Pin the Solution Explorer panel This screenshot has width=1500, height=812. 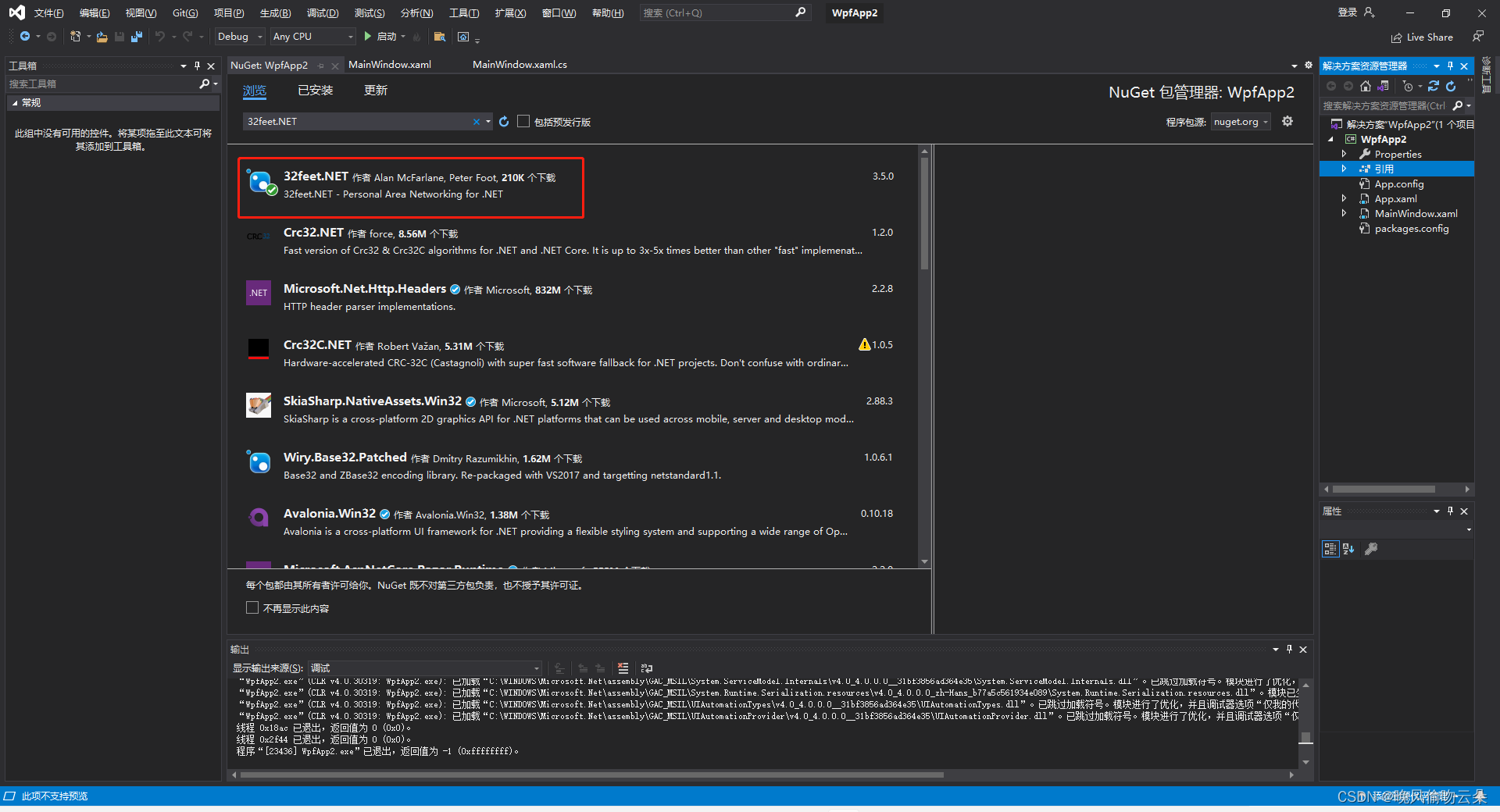click(x=1451, y=66)
